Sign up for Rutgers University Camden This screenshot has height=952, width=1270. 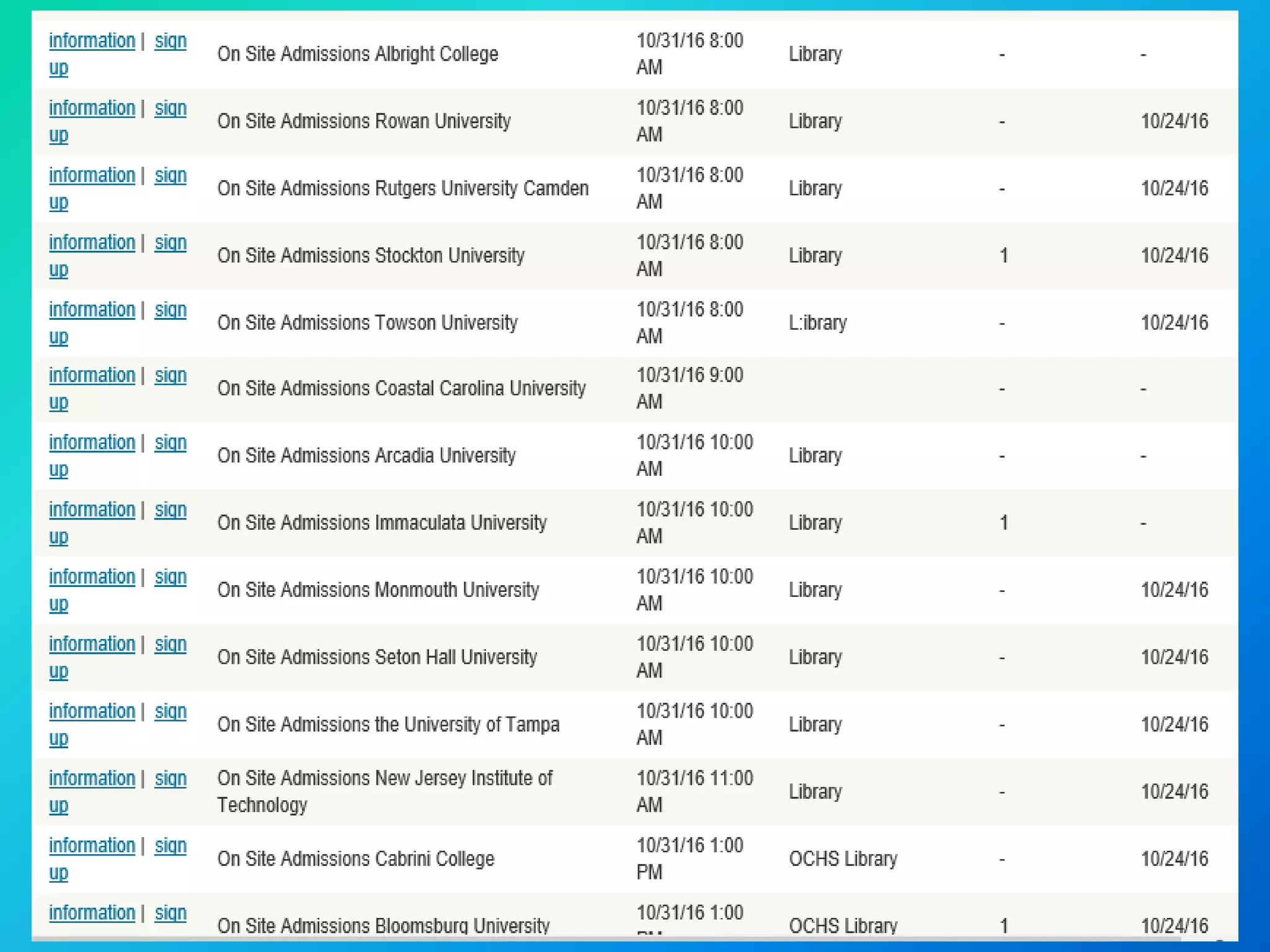(170, 175)
